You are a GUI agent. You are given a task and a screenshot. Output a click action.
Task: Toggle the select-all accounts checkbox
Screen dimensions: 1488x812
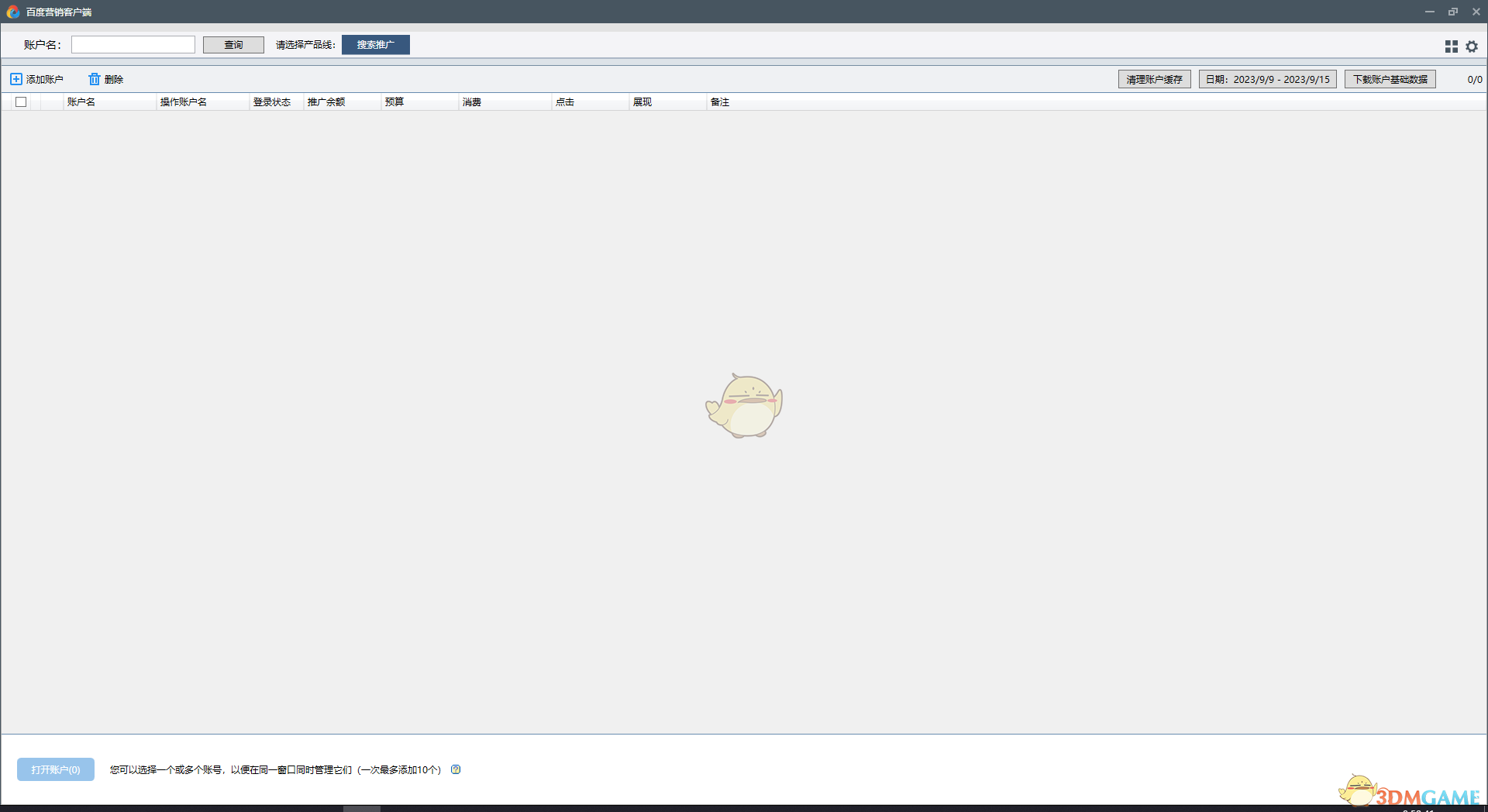(20, 101)
